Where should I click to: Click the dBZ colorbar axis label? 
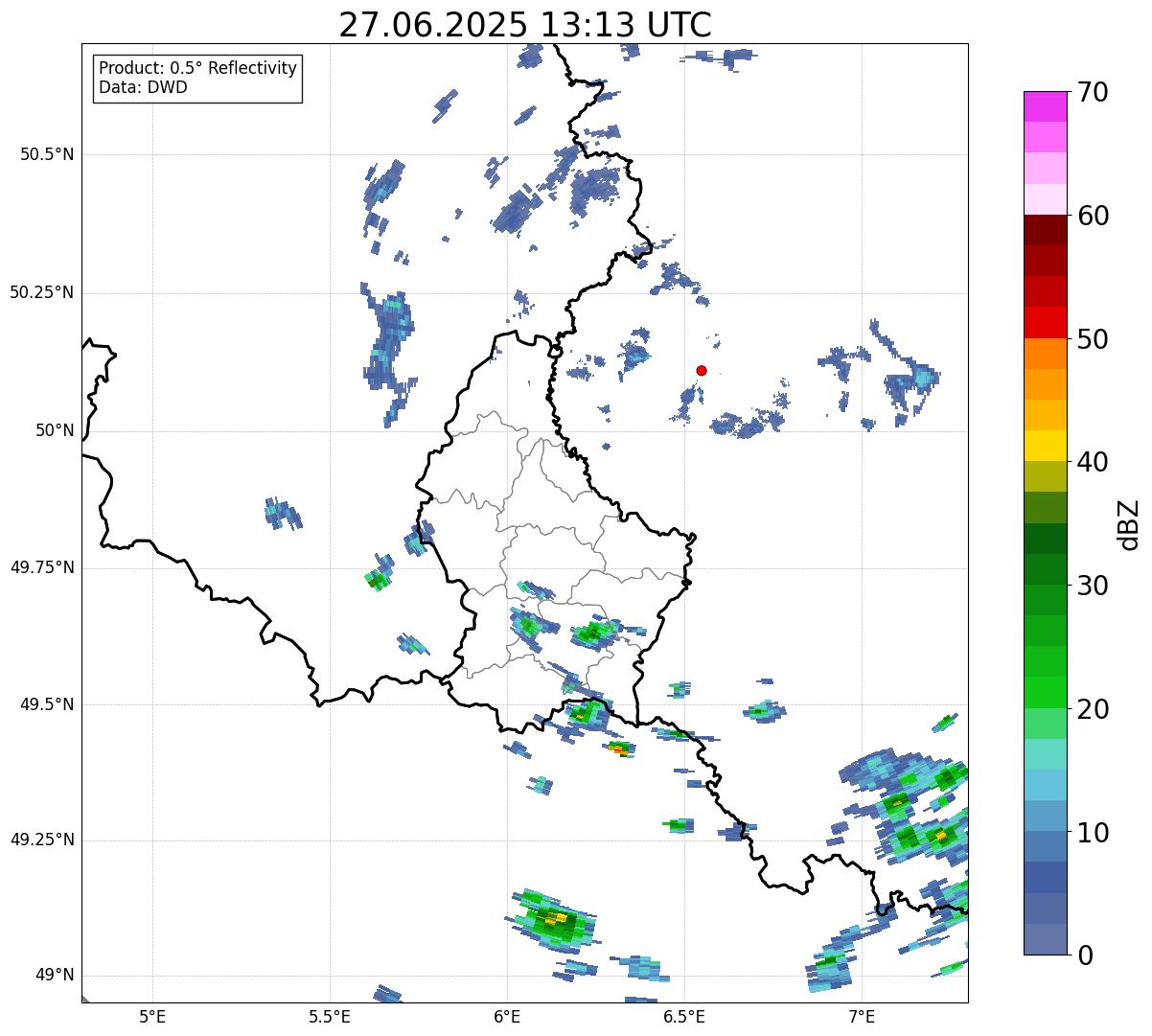(1129, 524)
